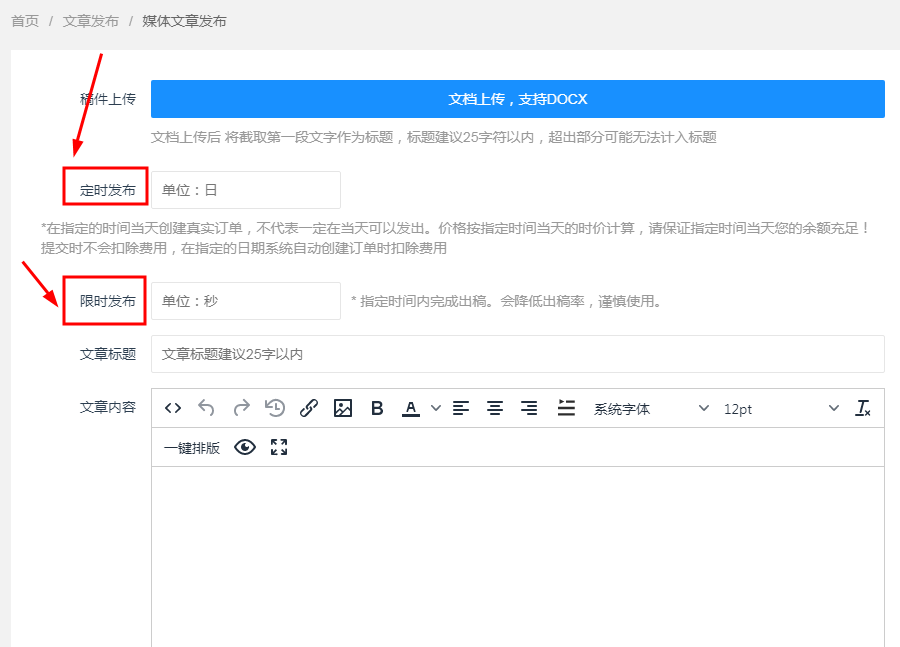The width and height of the screenshot is (900, 647).
Task: Redo the last edit in editor
Action: (x=241, y=408)
